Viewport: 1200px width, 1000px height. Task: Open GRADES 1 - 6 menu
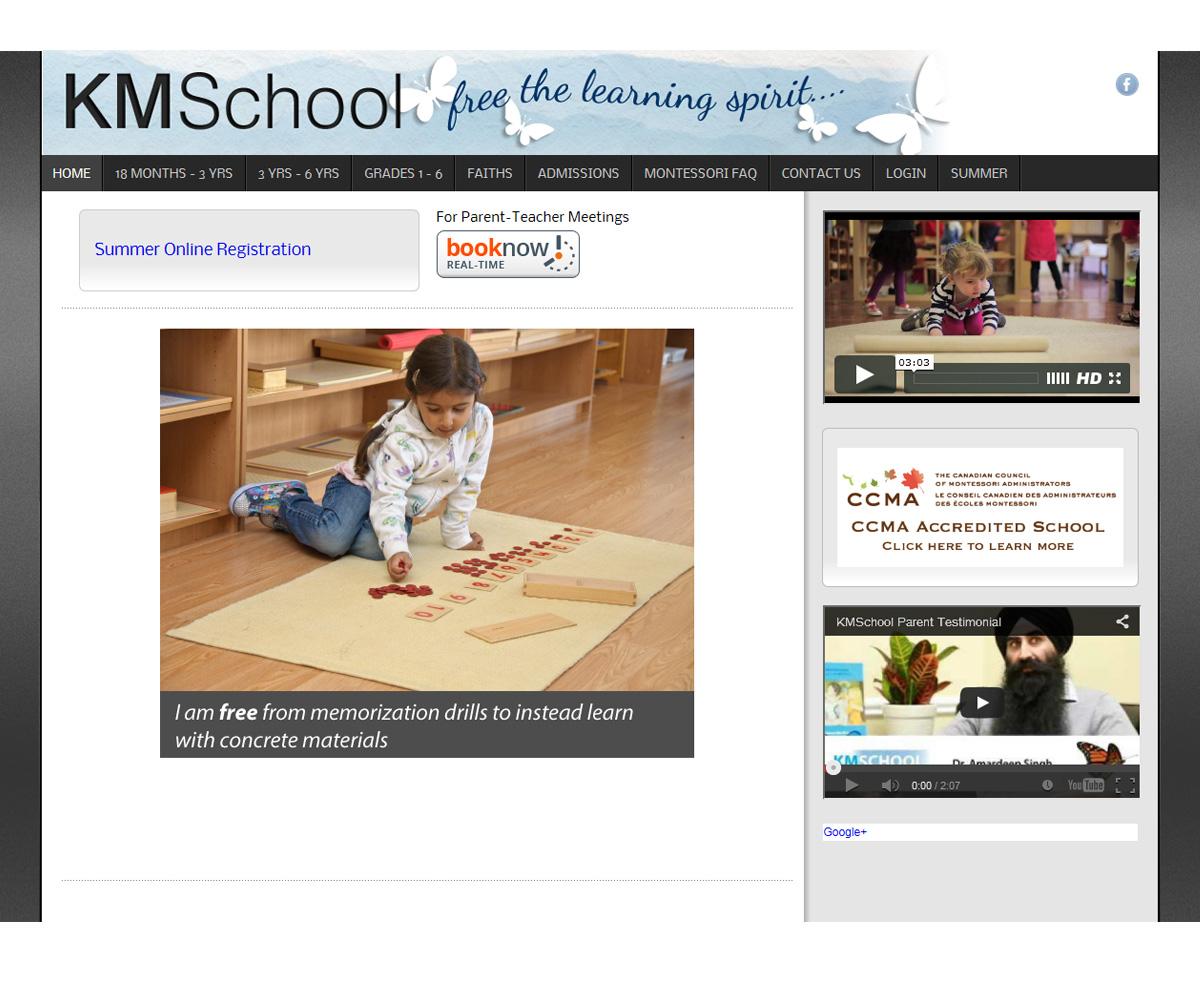(x=403, y=173)
